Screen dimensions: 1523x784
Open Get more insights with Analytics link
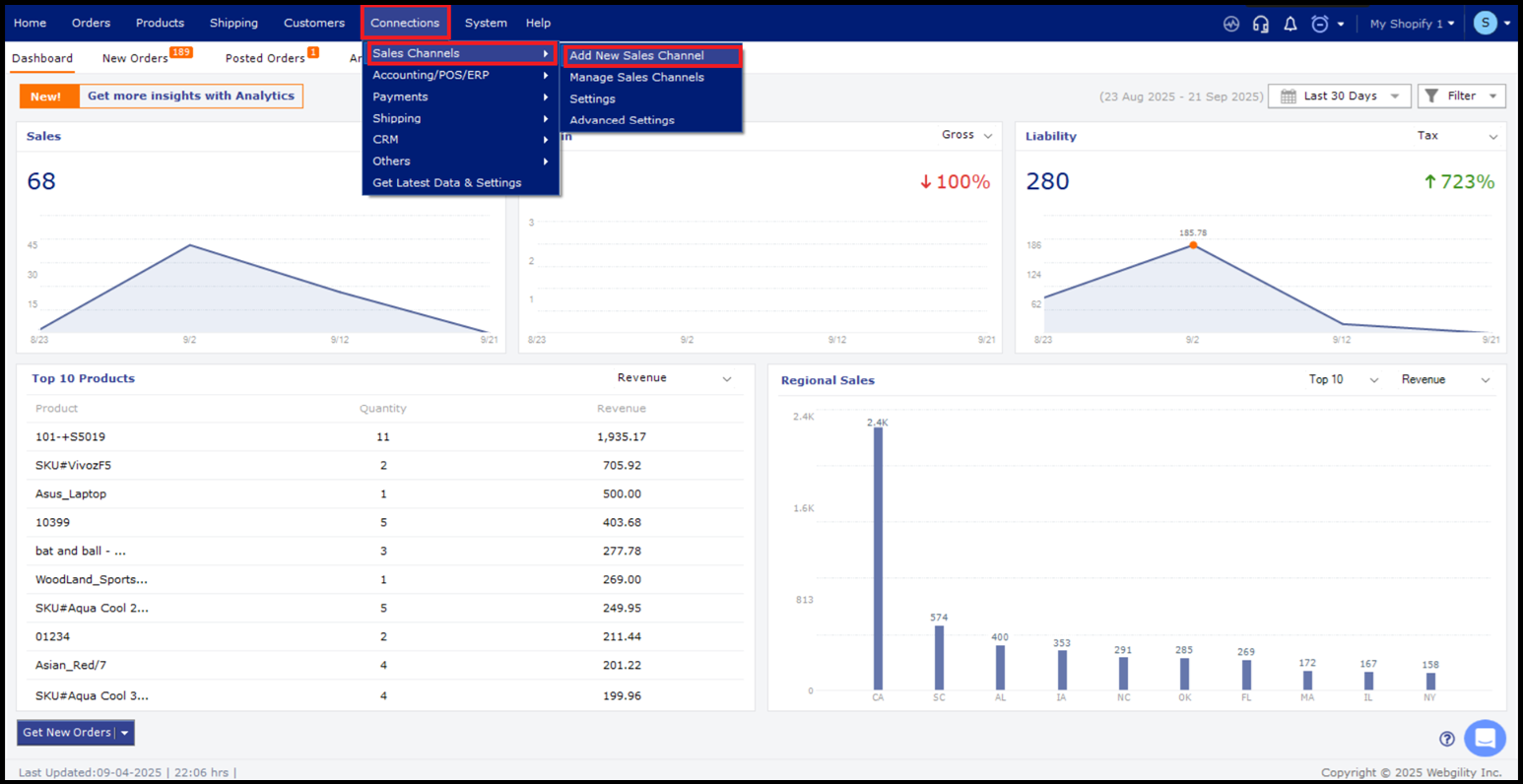click(190, 96)
